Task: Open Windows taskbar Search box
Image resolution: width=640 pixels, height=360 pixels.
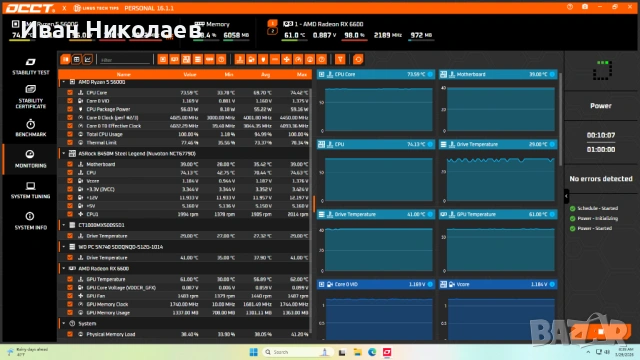Action: point(297,352)
